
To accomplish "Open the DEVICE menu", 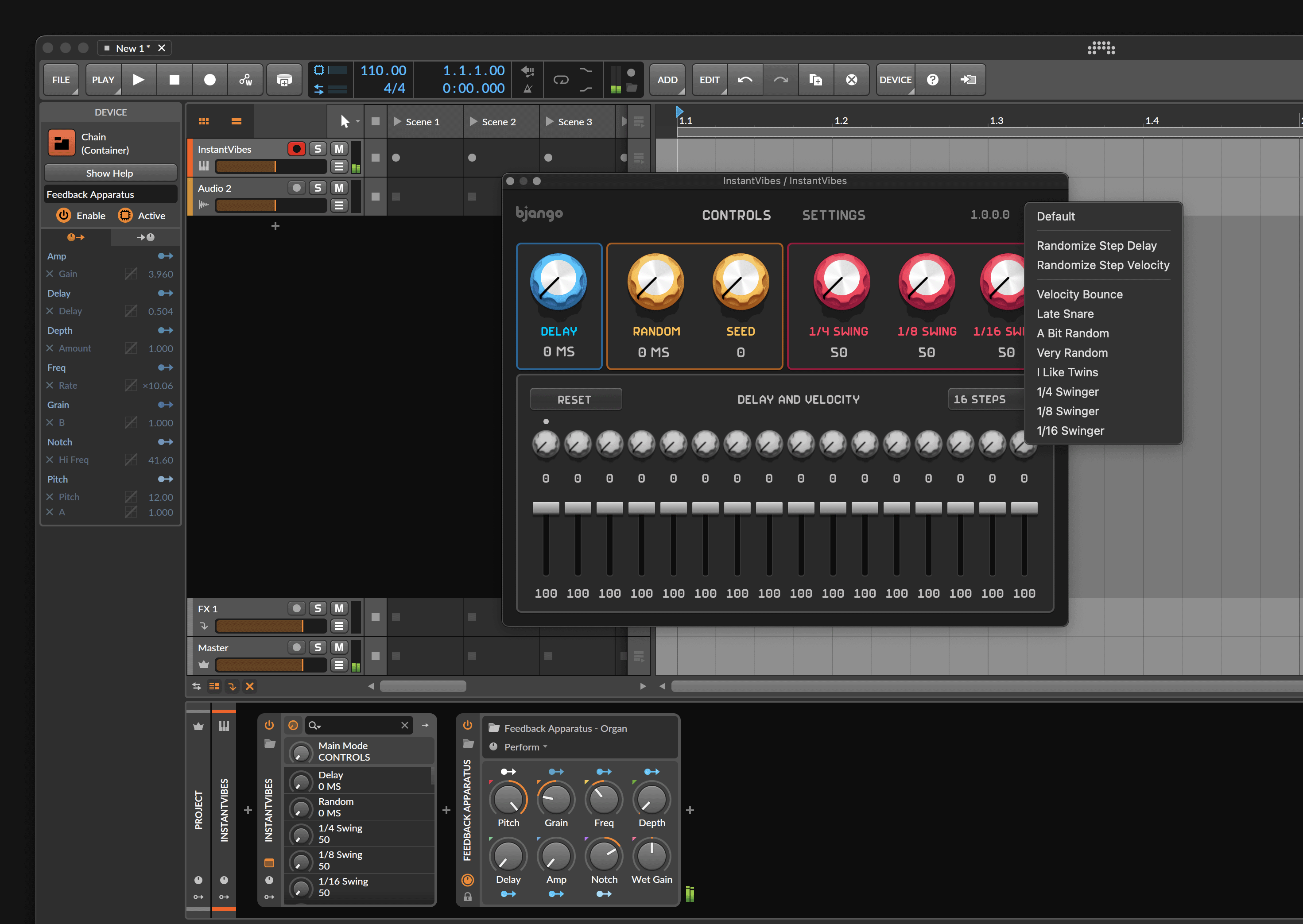I will coord(896,80).
